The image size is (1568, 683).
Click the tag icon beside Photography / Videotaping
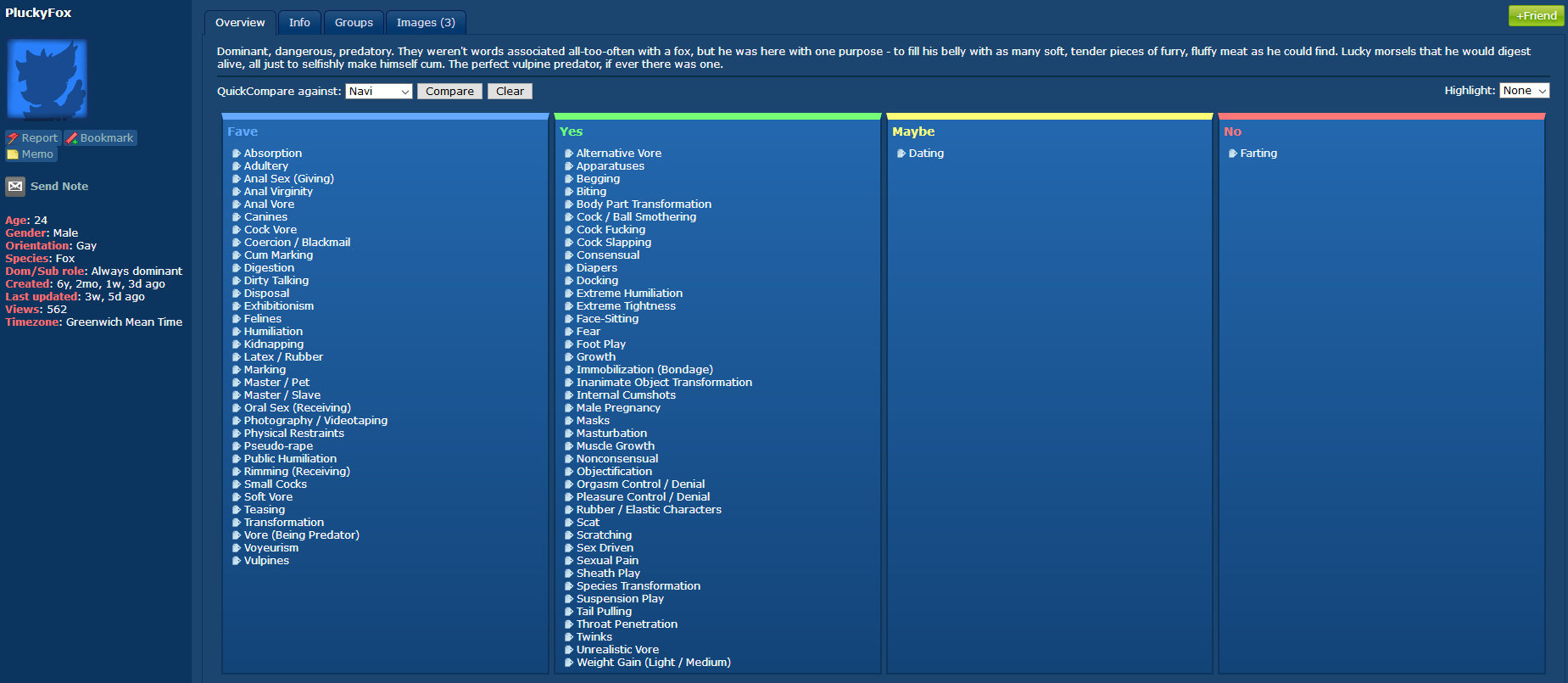237,421
